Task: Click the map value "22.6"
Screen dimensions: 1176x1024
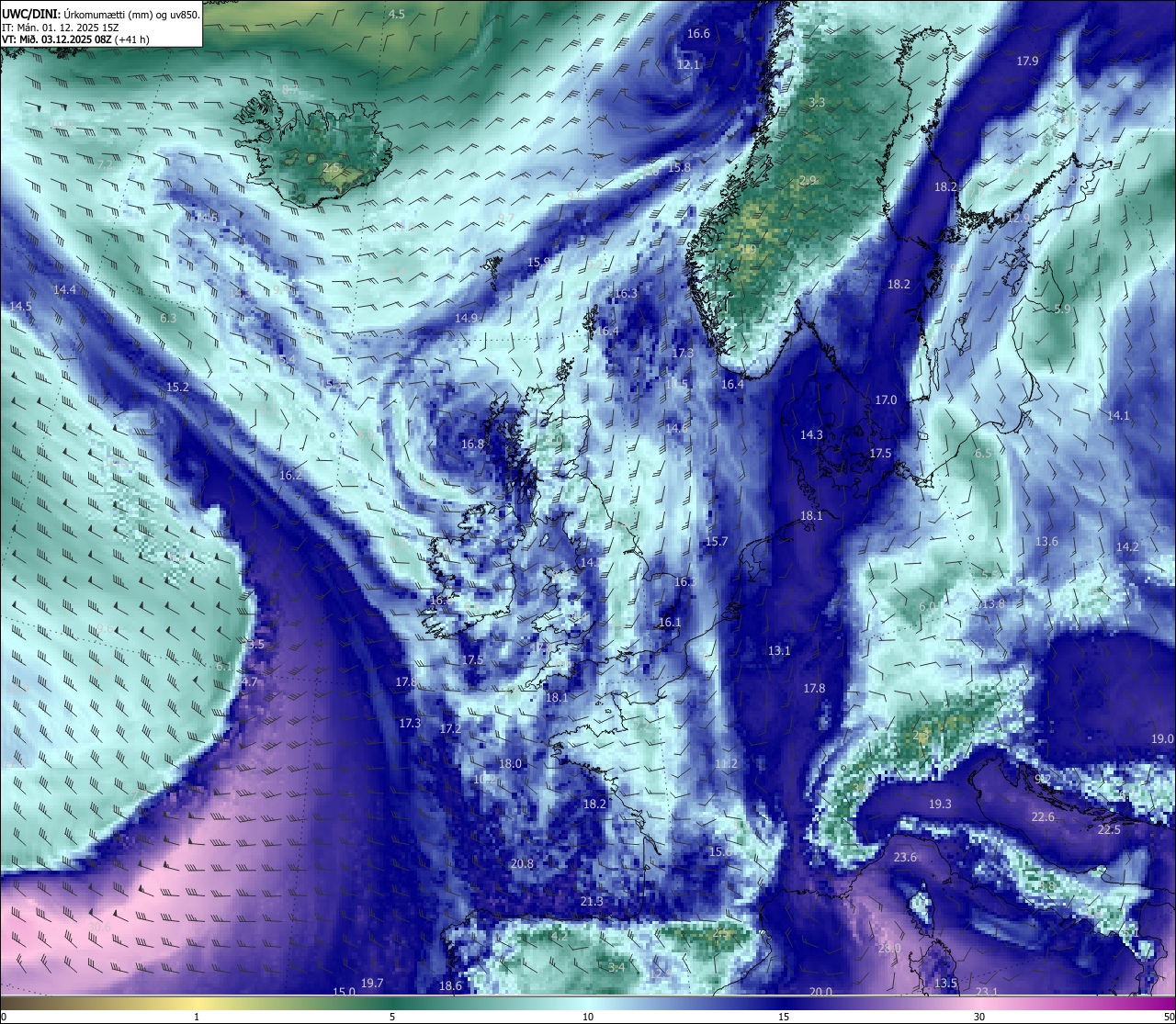Action: pyautogui.click(x=1043, y=817)
